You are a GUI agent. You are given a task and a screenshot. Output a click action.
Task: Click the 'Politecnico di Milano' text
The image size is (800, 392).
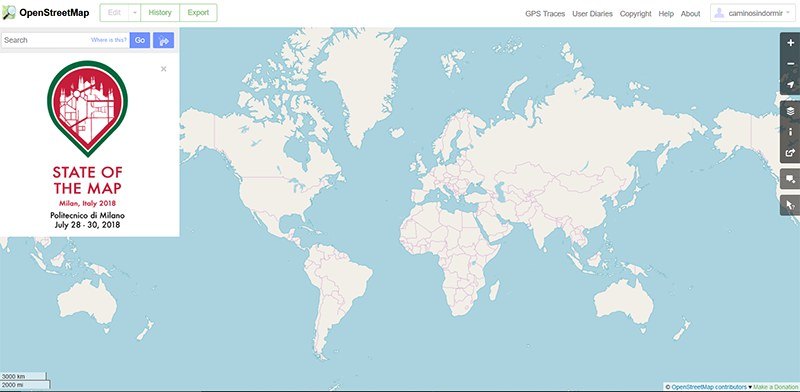(87, 215)
